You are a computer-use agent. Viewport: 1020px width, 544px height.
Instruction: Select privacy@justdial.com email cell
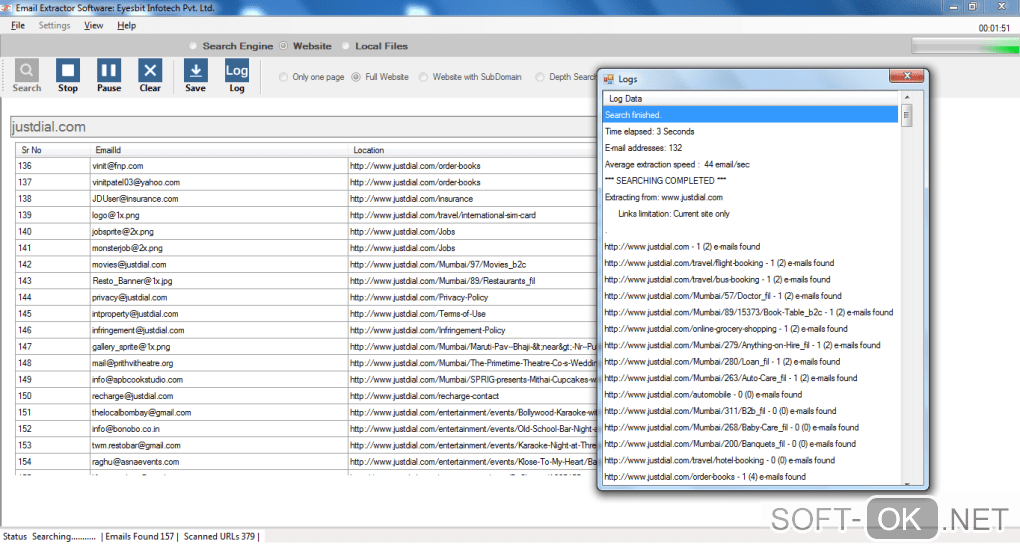pos(220,297)
